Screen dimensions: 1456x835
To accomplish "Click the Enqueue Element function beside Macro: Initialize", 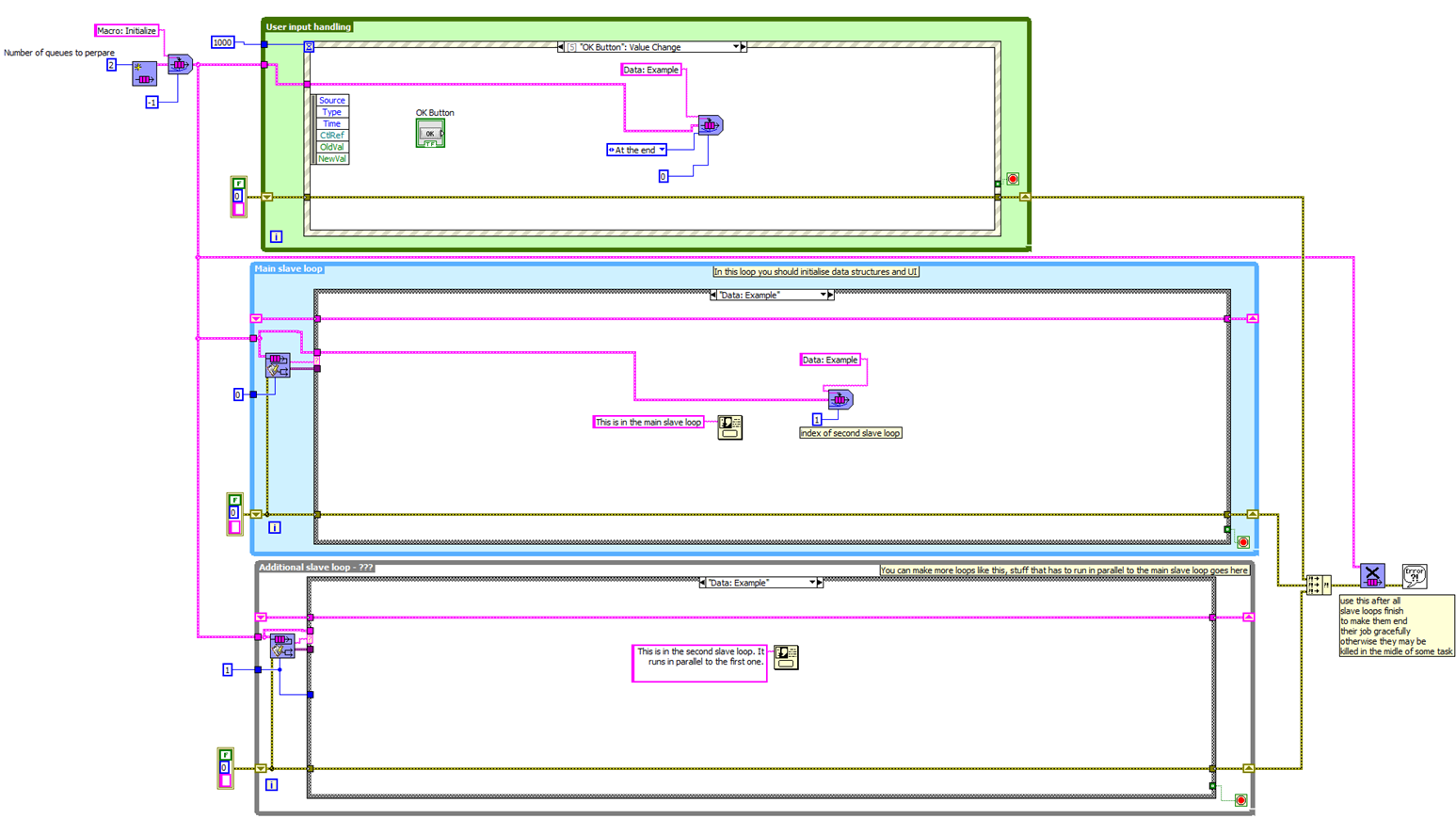I will [x=180, y=64].
